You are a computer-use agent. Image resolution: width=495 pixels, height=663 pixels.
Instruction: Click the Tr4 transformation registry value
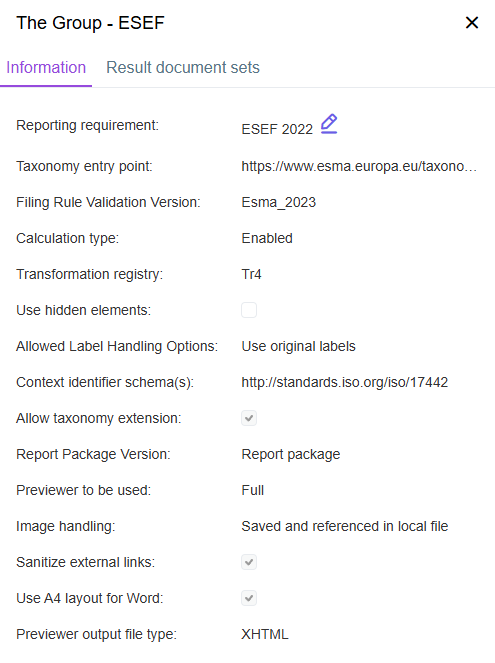pos(251,274)
